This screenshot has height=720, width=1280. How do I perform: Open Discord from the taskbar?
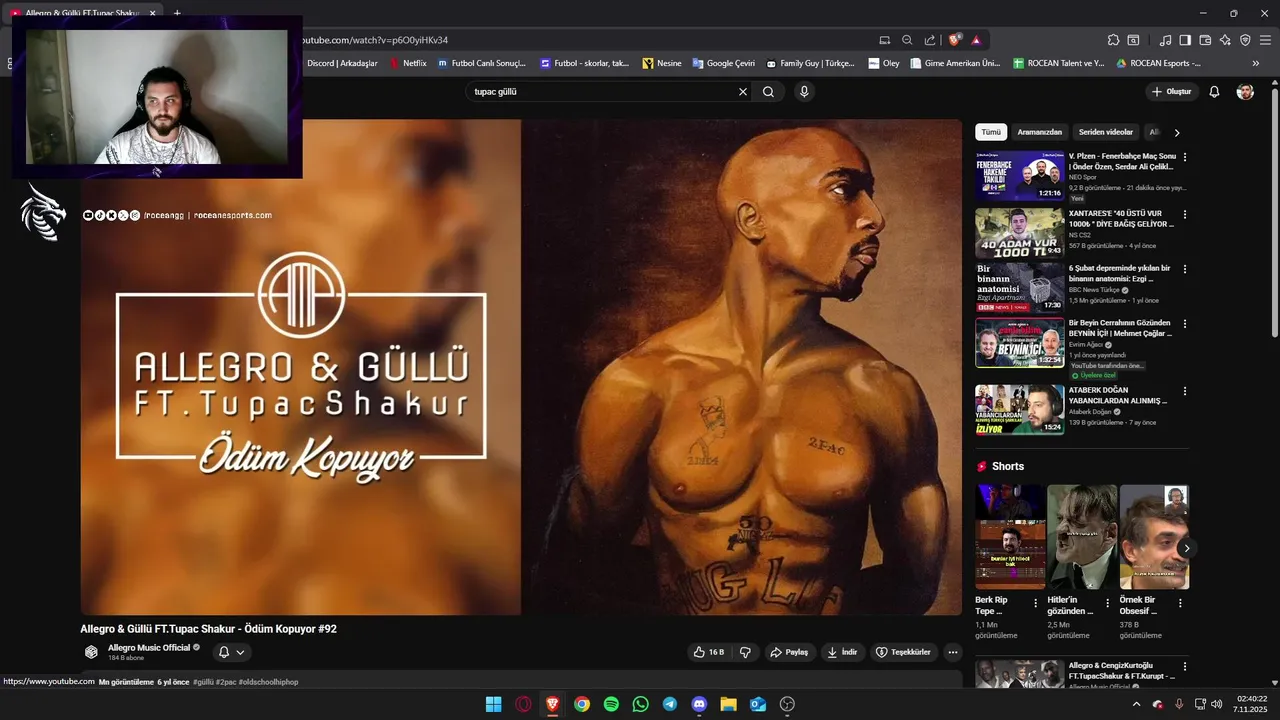click(x=699, y=704)
